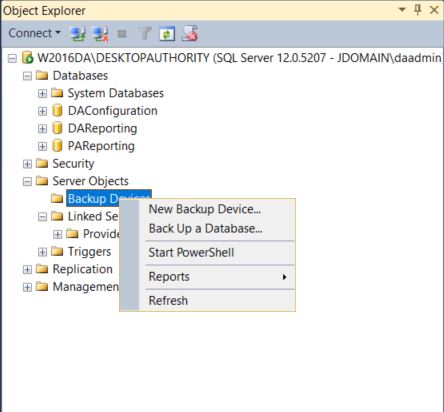Expand the Triggers folder
The image size is (444, 412).
[x=42, y=252]
